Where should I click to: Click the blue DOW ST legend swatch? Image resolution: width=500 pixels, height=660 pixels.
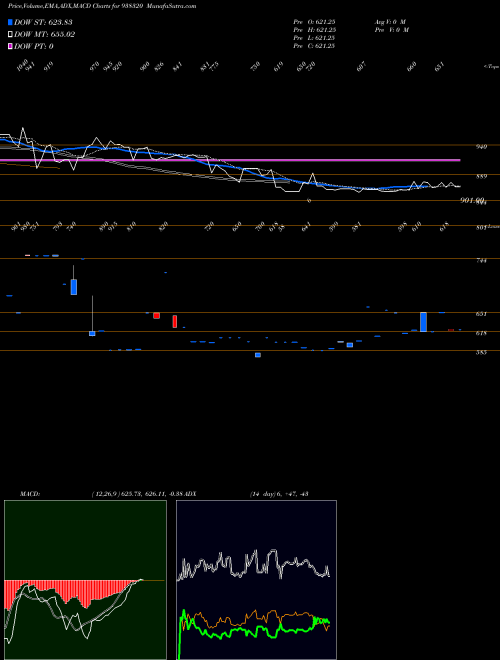coord(10,22)
